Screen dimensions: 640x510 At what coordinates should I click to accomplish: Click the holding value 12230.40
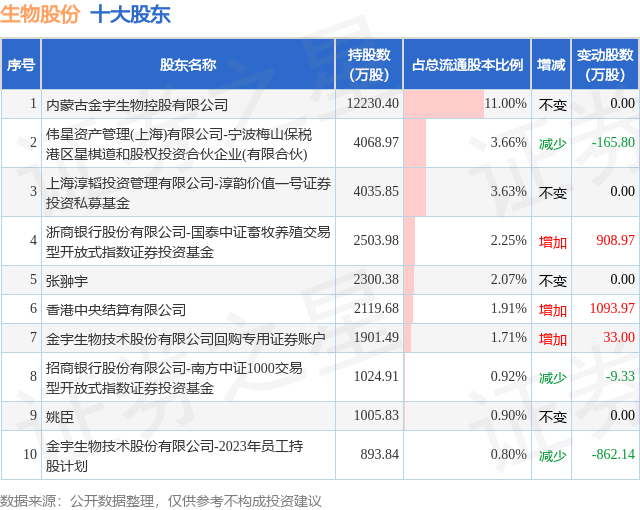coord(373,103)
